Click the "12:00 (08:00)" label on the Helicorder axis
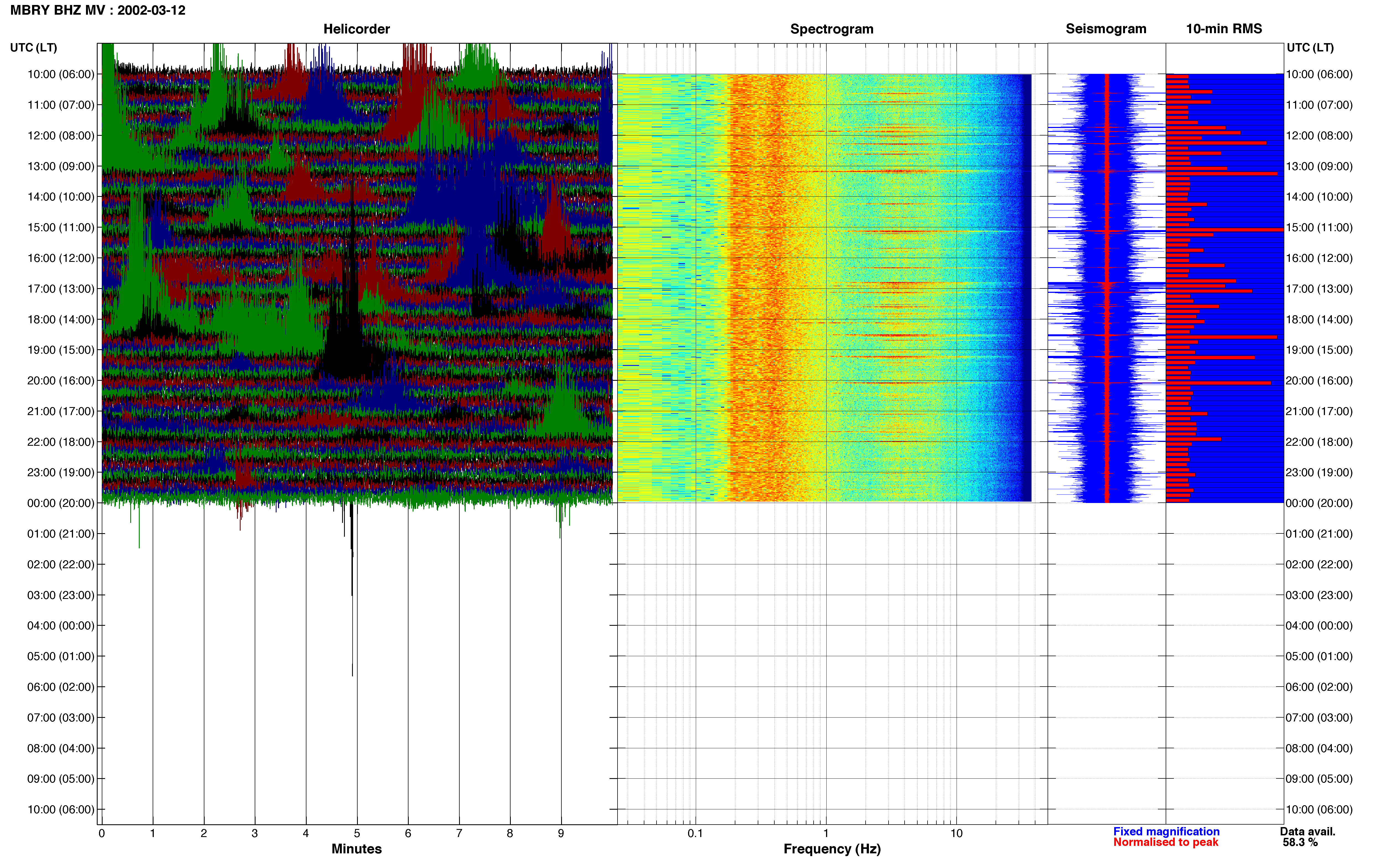The image size is (1388, 868). (x=61, y=135)
